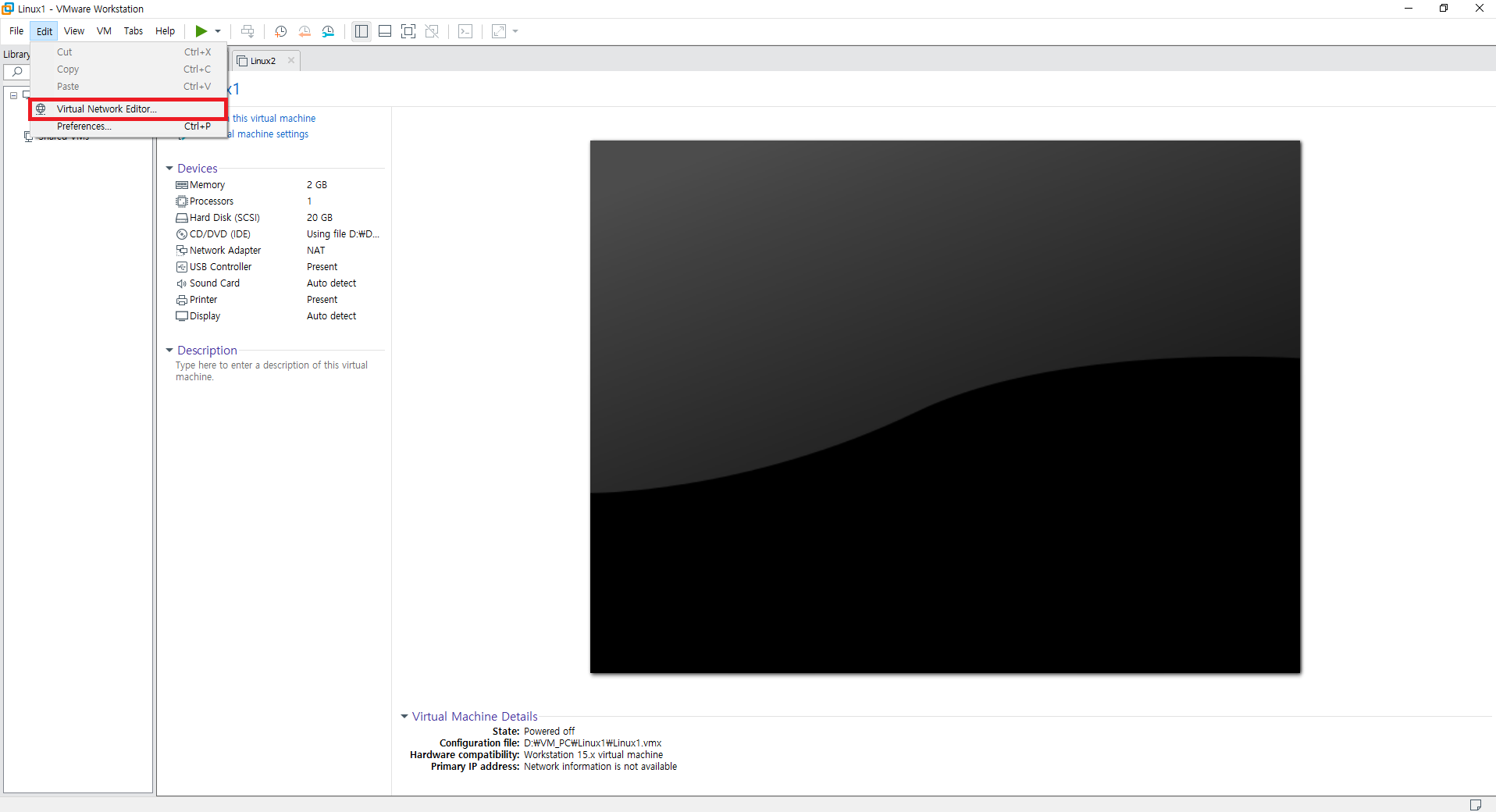Click the Send Ctrl+Alt+Del toolbar icon

coord(248,31)
